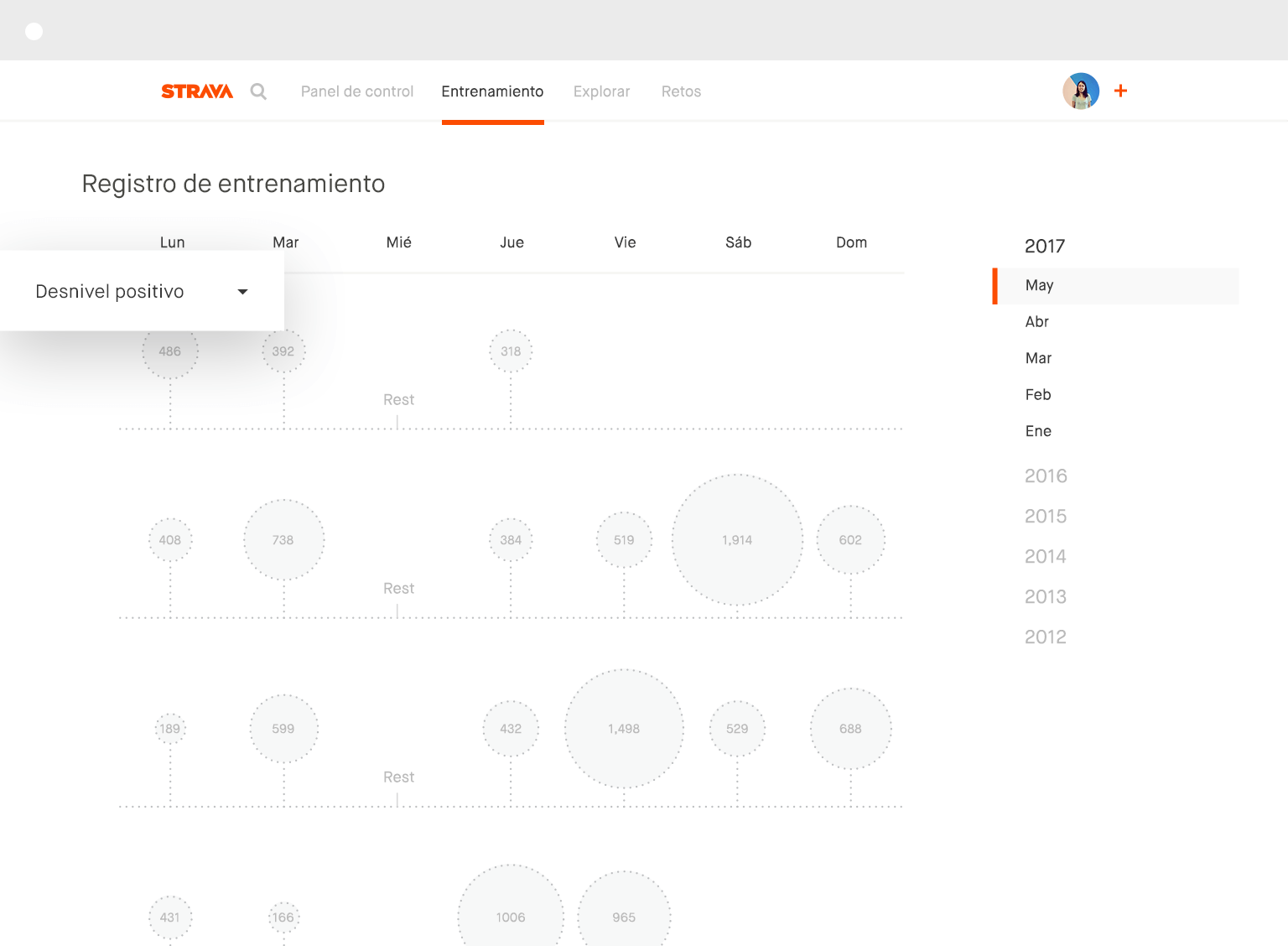Expand the 2016 year
Image resolution: width=1288 pixels, height=946 pixels.
pyautogui.click(x=1046, y=476)
